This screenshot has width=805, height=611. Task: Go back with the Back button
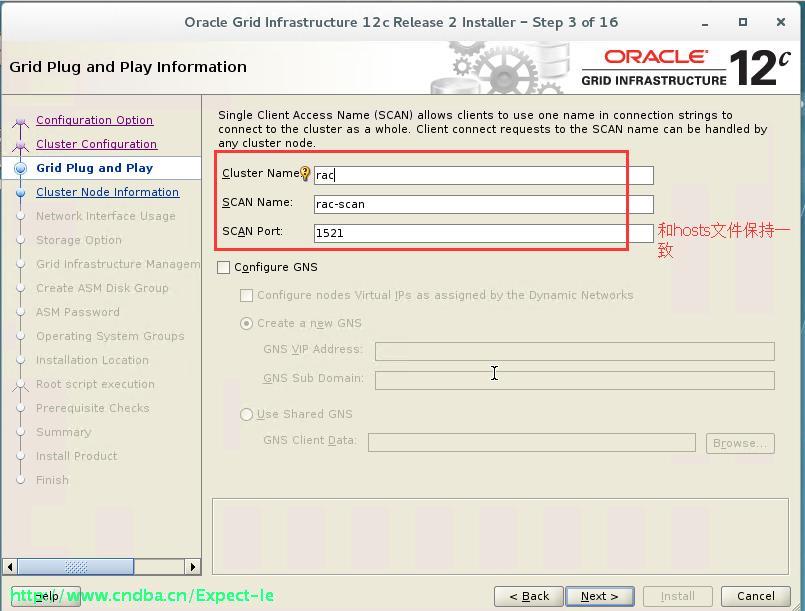pyautogui.click(x=529, y=596)
